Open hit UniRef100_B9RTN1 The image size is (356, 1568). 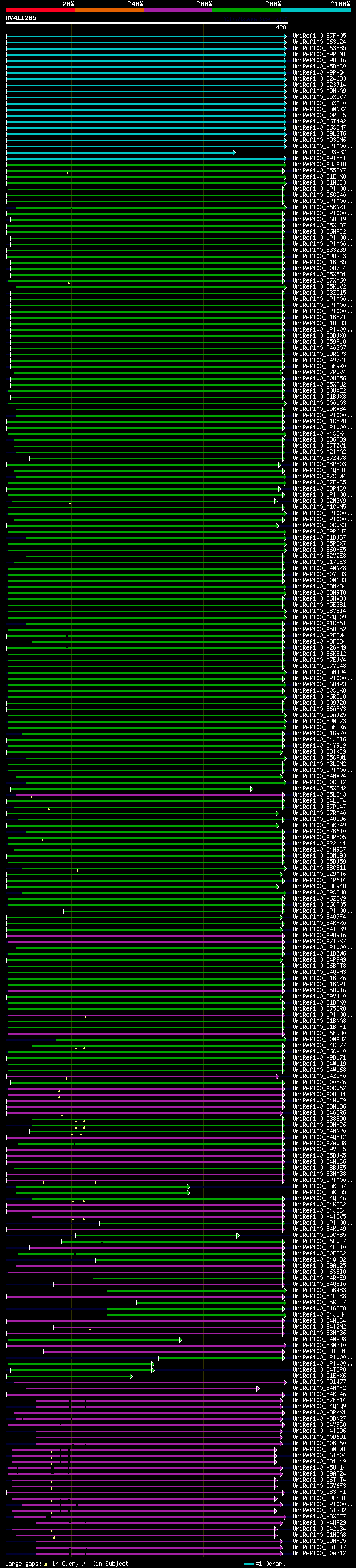(319, 54)
